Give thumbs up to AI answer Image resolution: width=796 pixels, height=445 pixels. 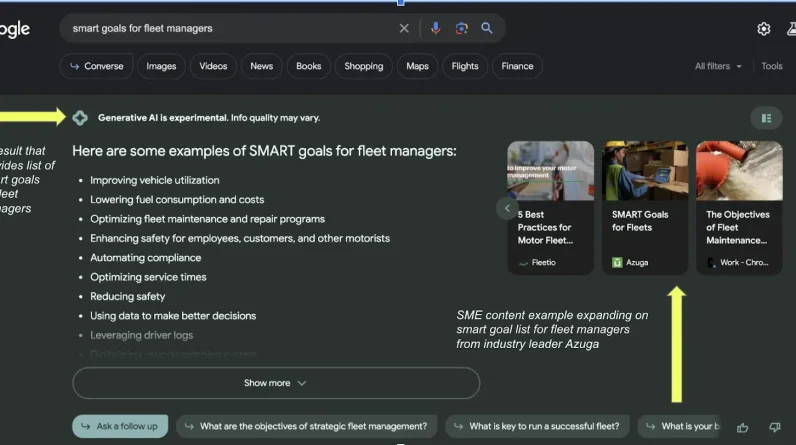pos(742,427)
